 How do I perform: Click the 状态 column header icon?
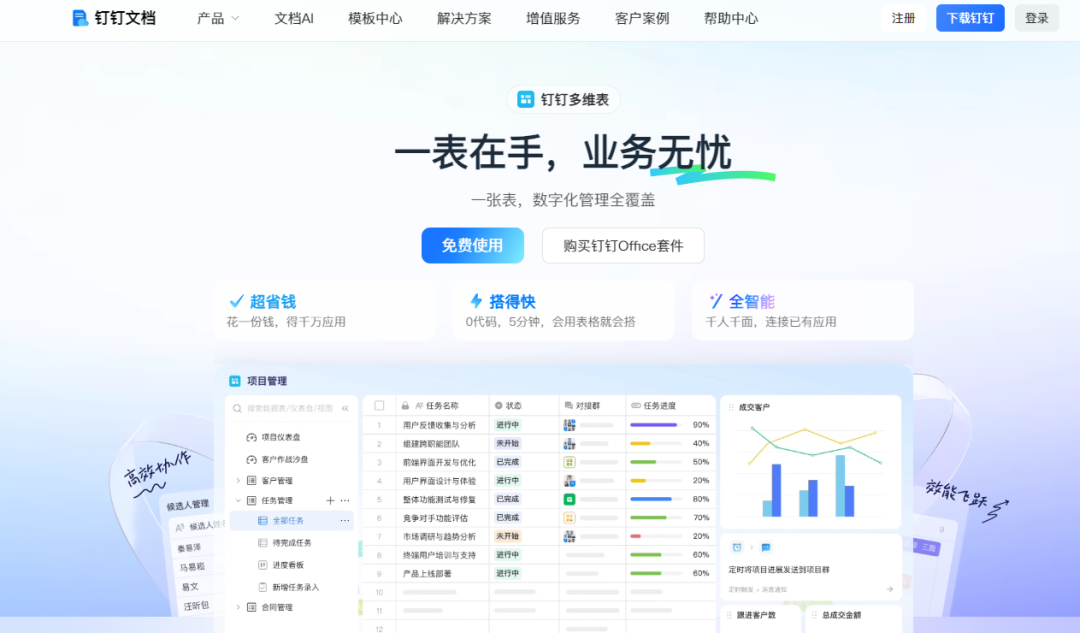(x=499, y=406)
